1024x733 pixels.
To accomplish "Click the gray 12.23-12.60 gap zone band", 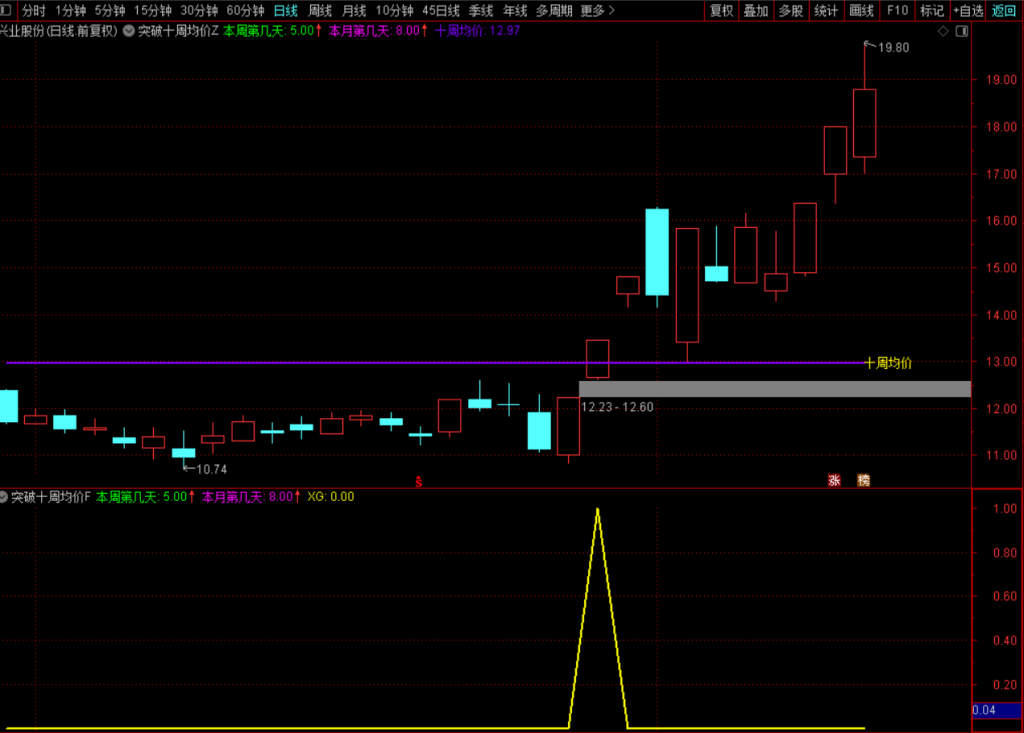I will 775,389.
